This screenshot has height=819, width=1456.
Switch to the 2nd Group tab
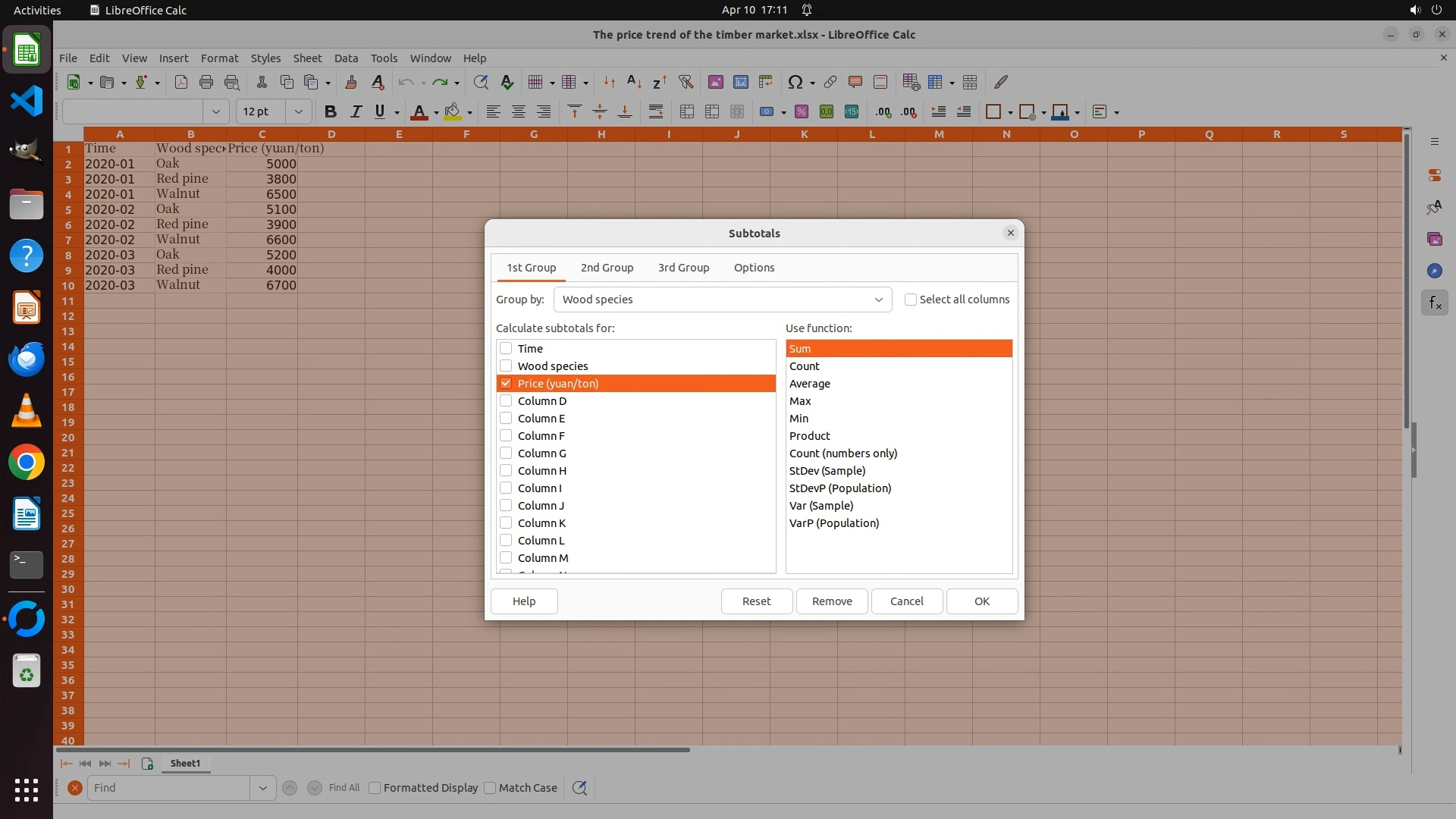pos(607,268)
